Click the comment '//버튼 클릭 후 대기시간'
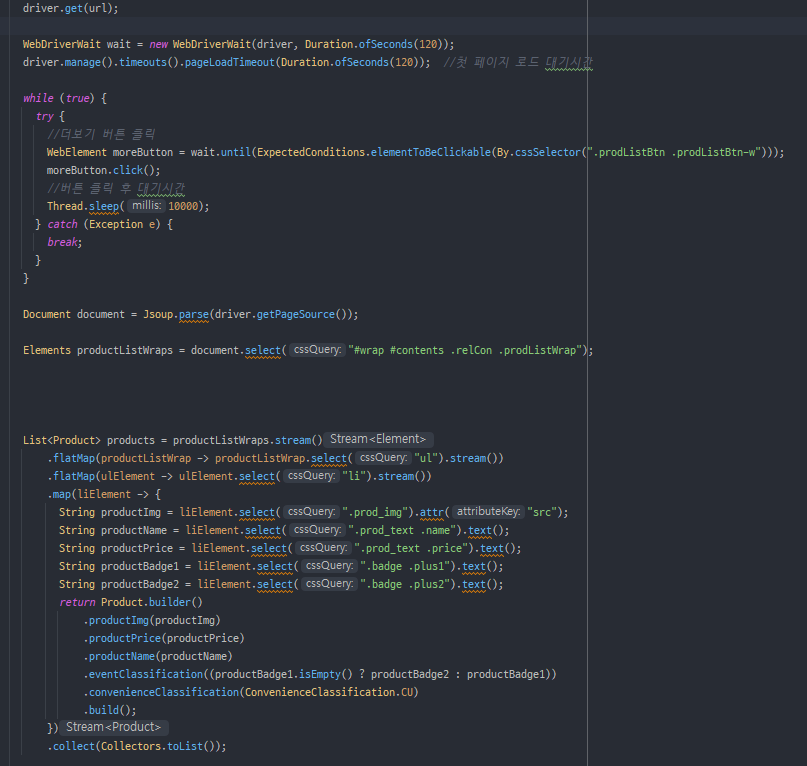The width and height of the screenshot is (807, 766). tap(116, 188)
